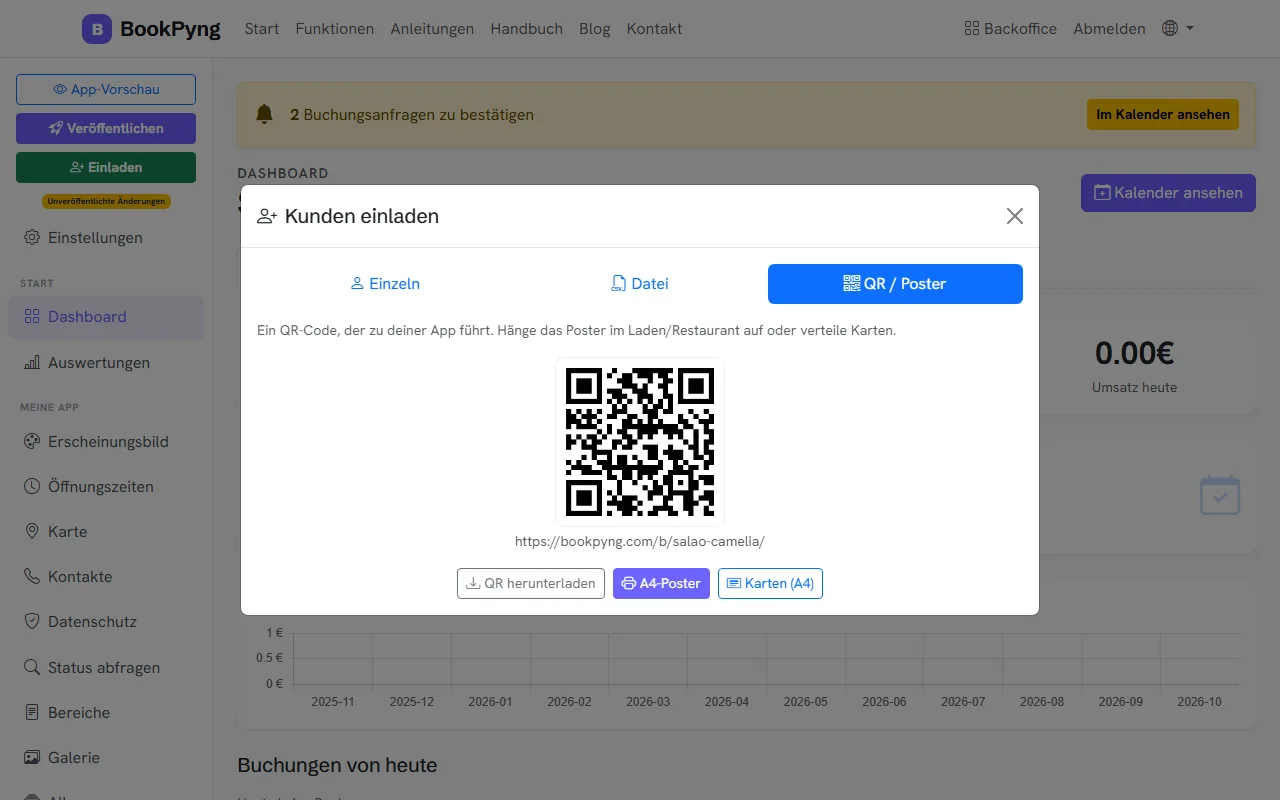Open the language globe dropdown
Screen dimensions: 1280x800
click(1178, 29)
